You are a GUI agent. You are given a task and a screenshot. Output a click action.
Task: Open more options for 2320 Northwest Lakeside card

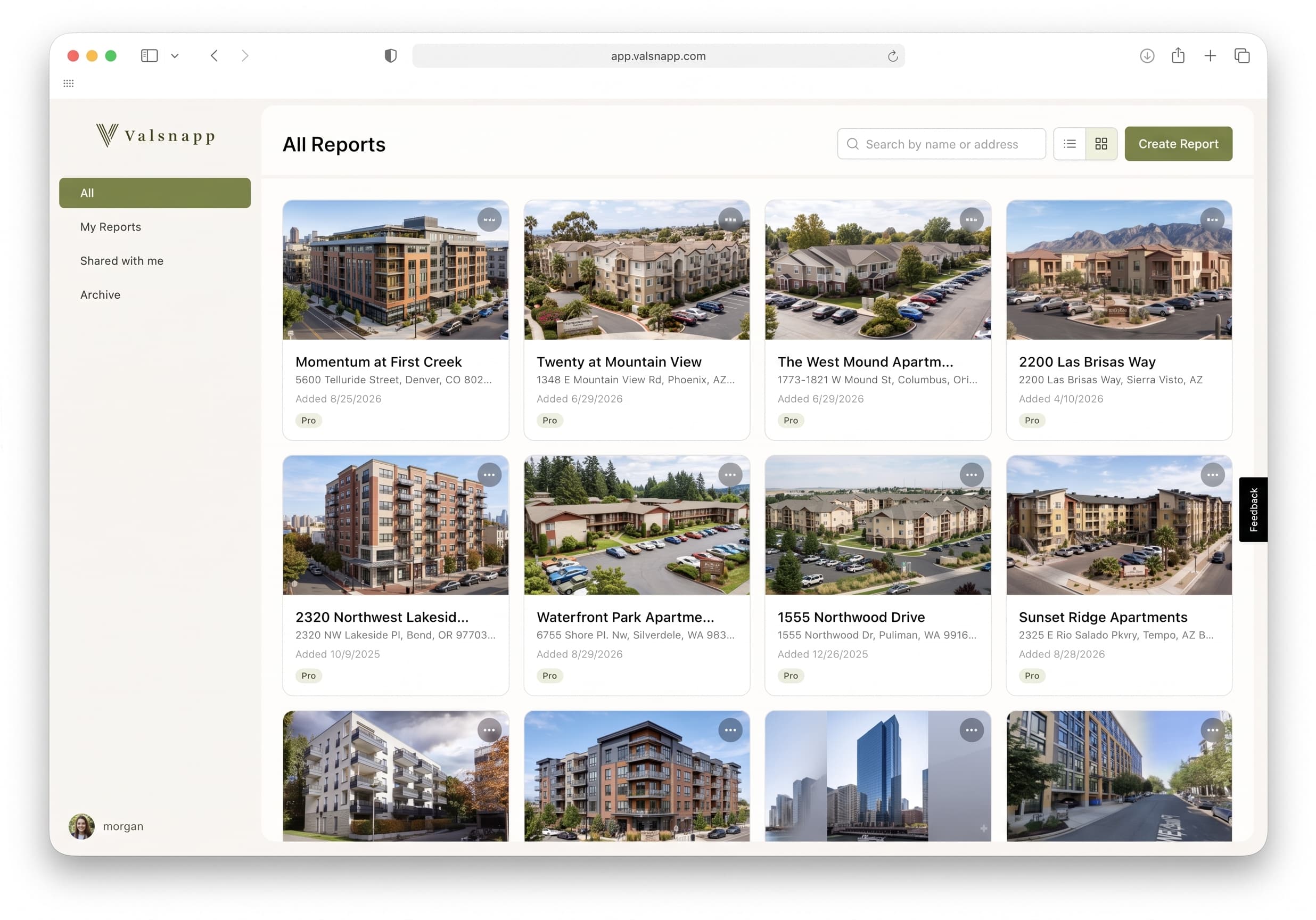(489, 474)
